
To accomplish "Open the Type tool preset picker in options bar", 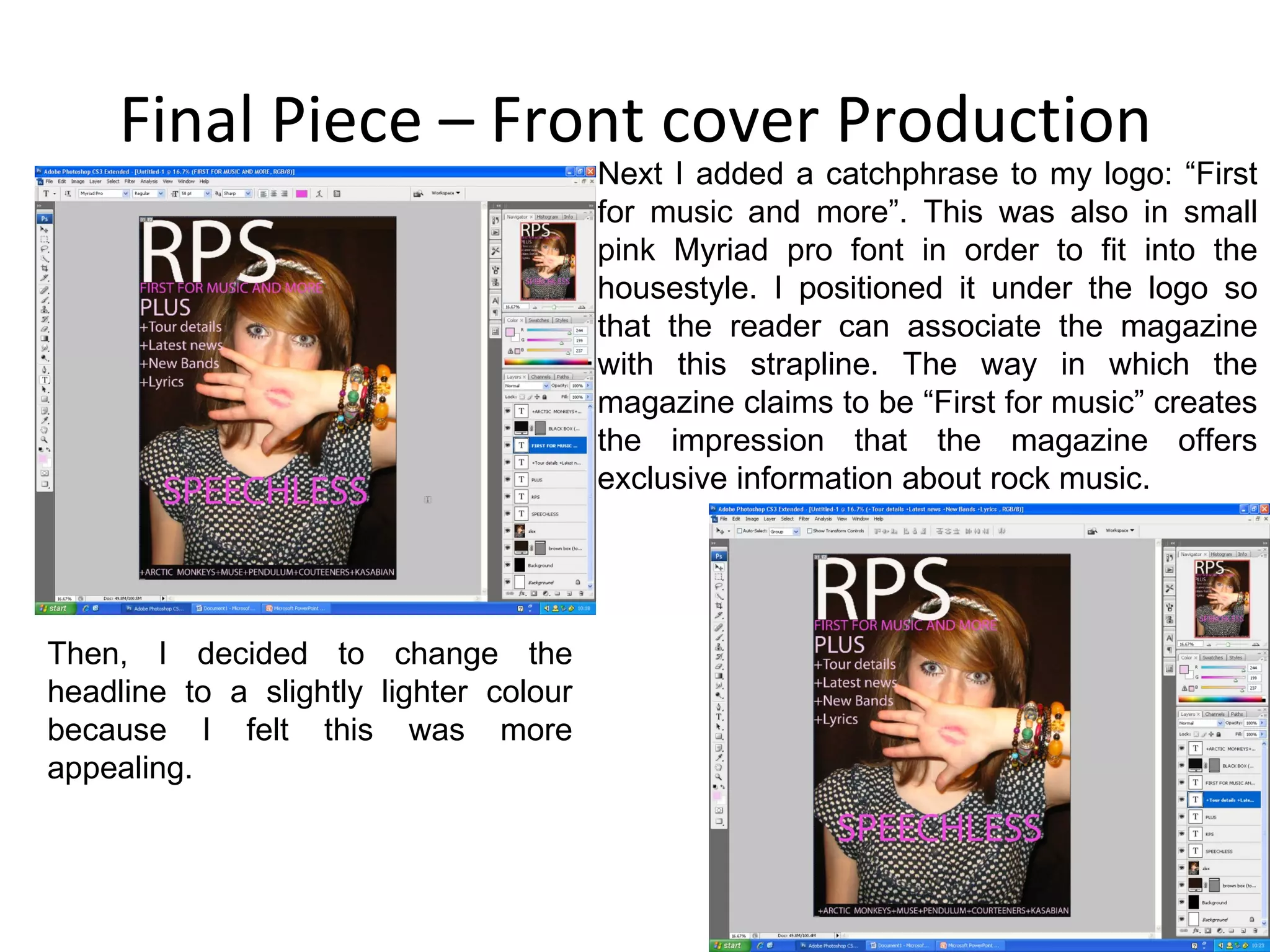I will coord(49,194).
